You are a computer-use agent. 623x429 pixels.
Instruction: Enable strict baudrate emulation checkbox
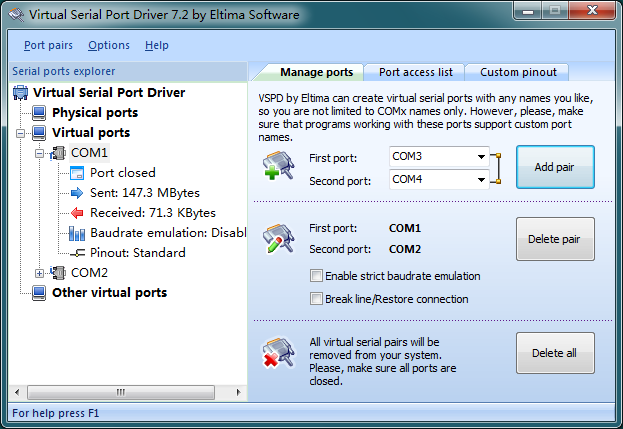point(316,276)
